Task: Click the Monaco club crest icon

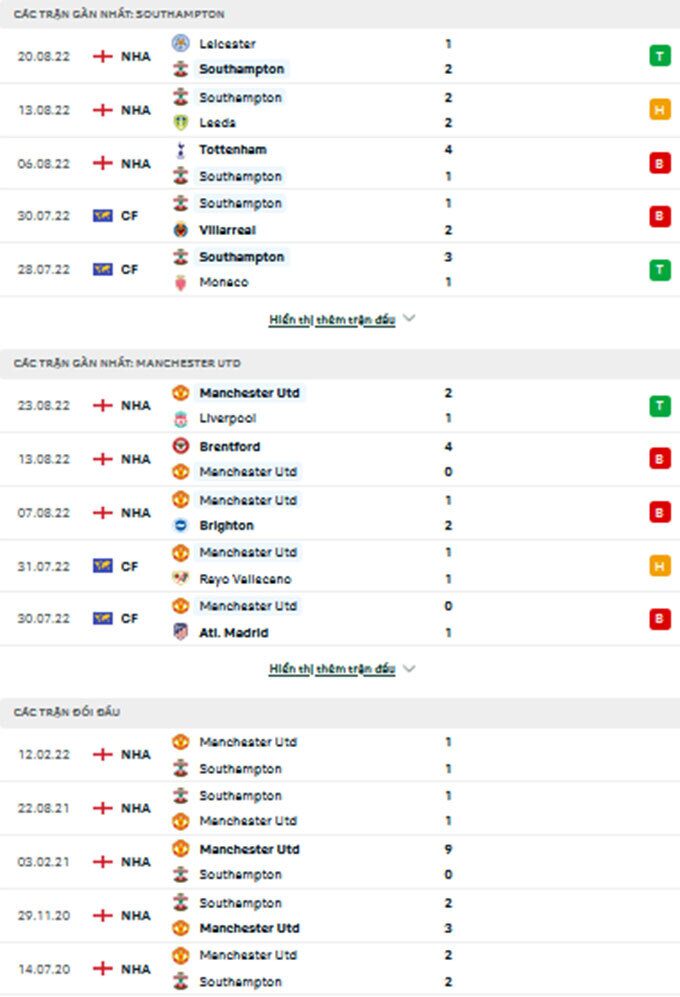Action: tap(180, 282)
